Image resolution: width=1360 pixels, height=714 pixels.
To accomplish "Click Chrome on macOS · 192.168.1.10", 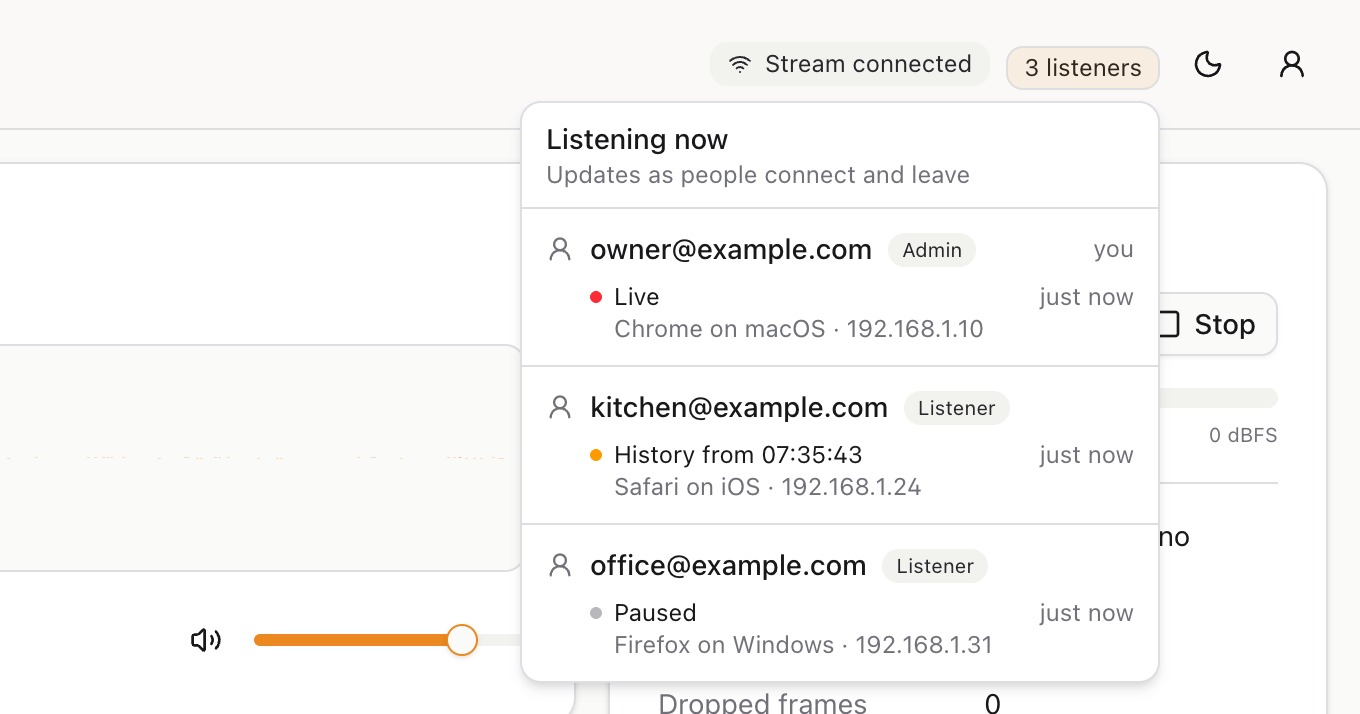I will [x=799, y=329].
